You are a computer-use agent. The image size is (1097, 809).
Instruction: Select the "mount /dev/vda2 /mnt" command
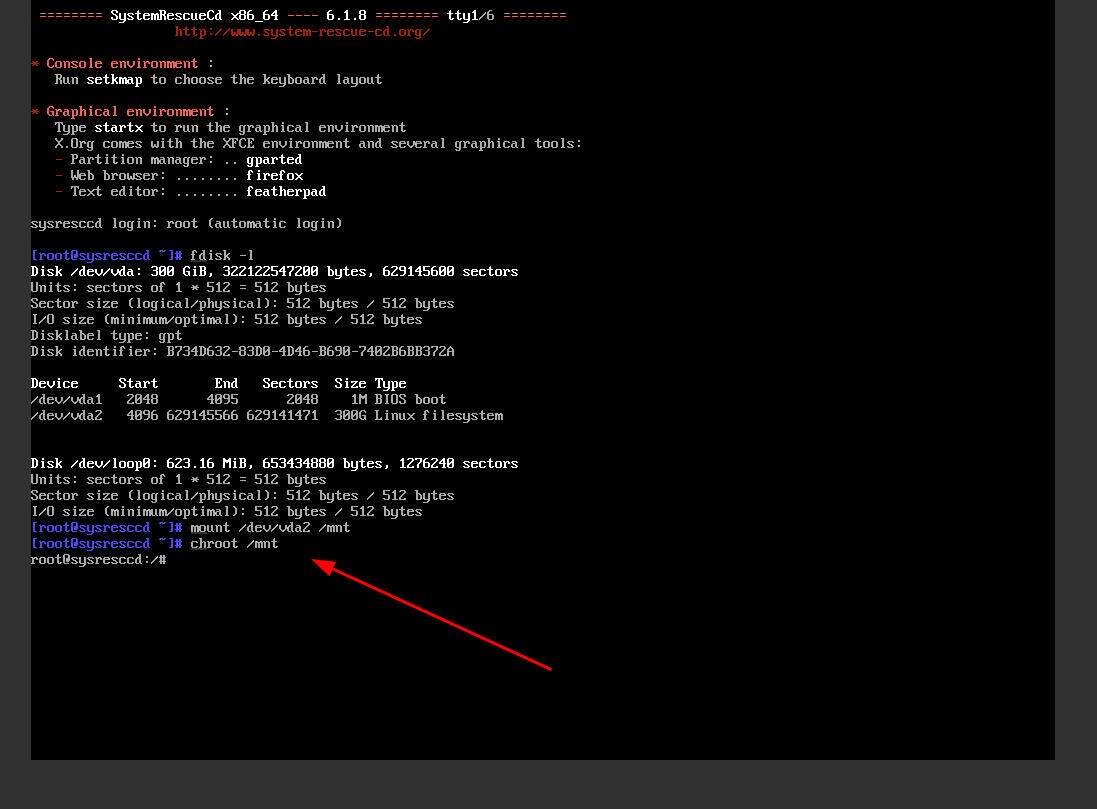270,528
